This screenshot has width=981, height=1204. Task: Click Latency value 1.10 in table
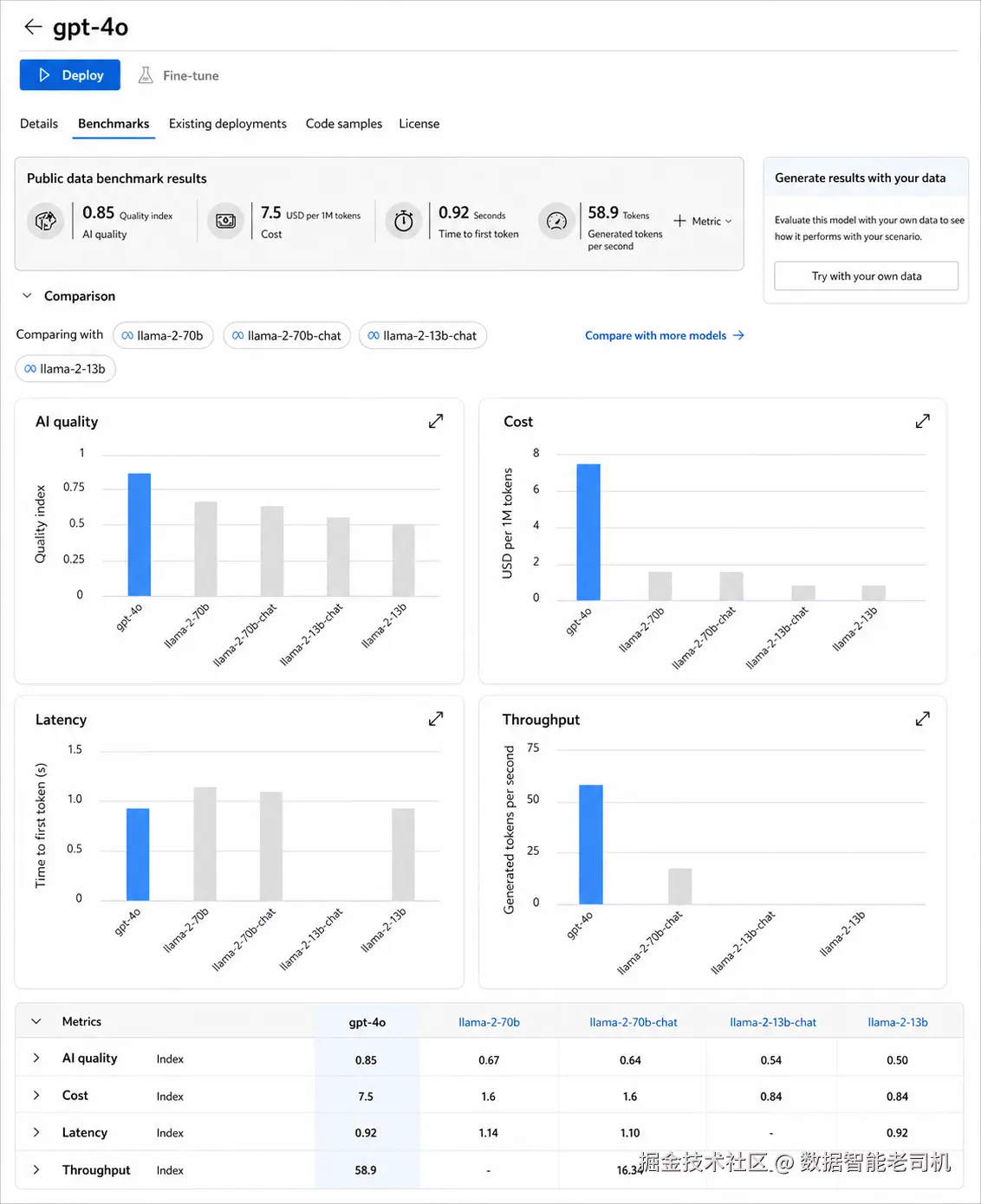coord(630,1133)
